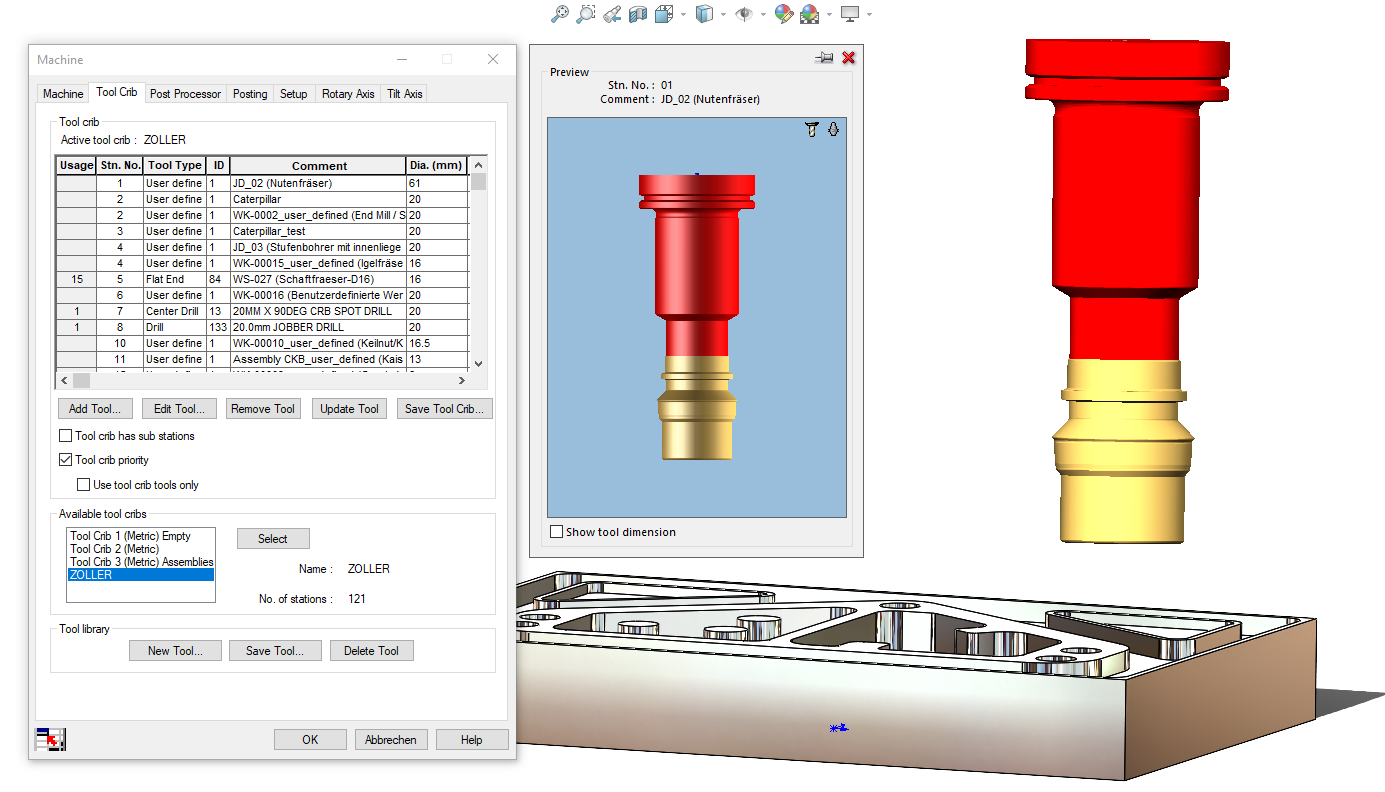Image resolution: width=1385 pixels, height=792 pixels.
Task: Click the Edit Appearance color ball icon
Action: coord(783,14)
